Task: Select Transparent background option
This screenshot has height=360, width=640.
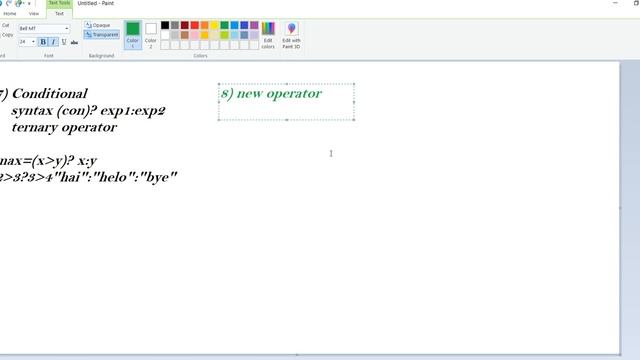Action: [102, 35]
